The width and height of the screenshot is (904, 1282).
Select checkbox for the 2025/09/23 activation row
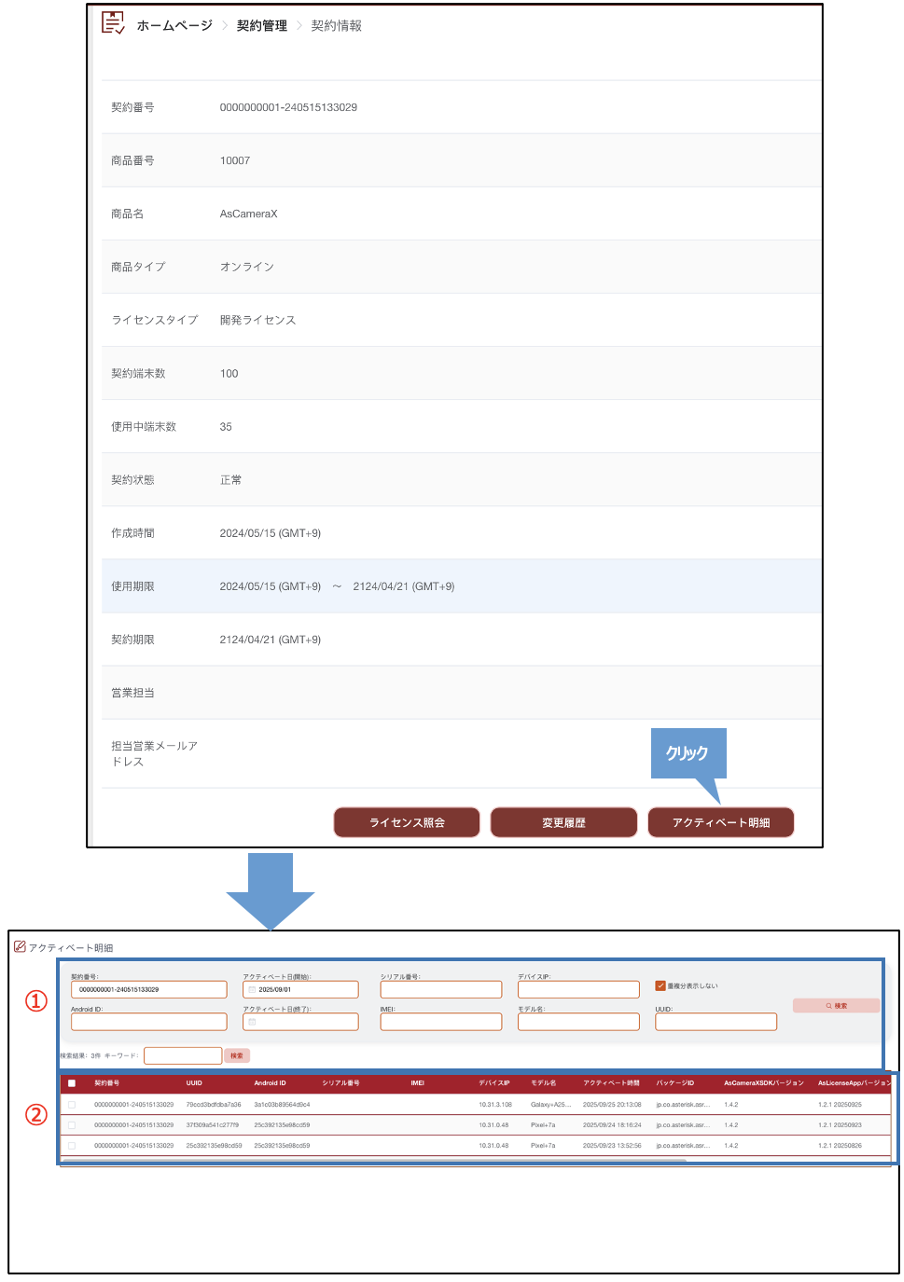coord(71,1145)
